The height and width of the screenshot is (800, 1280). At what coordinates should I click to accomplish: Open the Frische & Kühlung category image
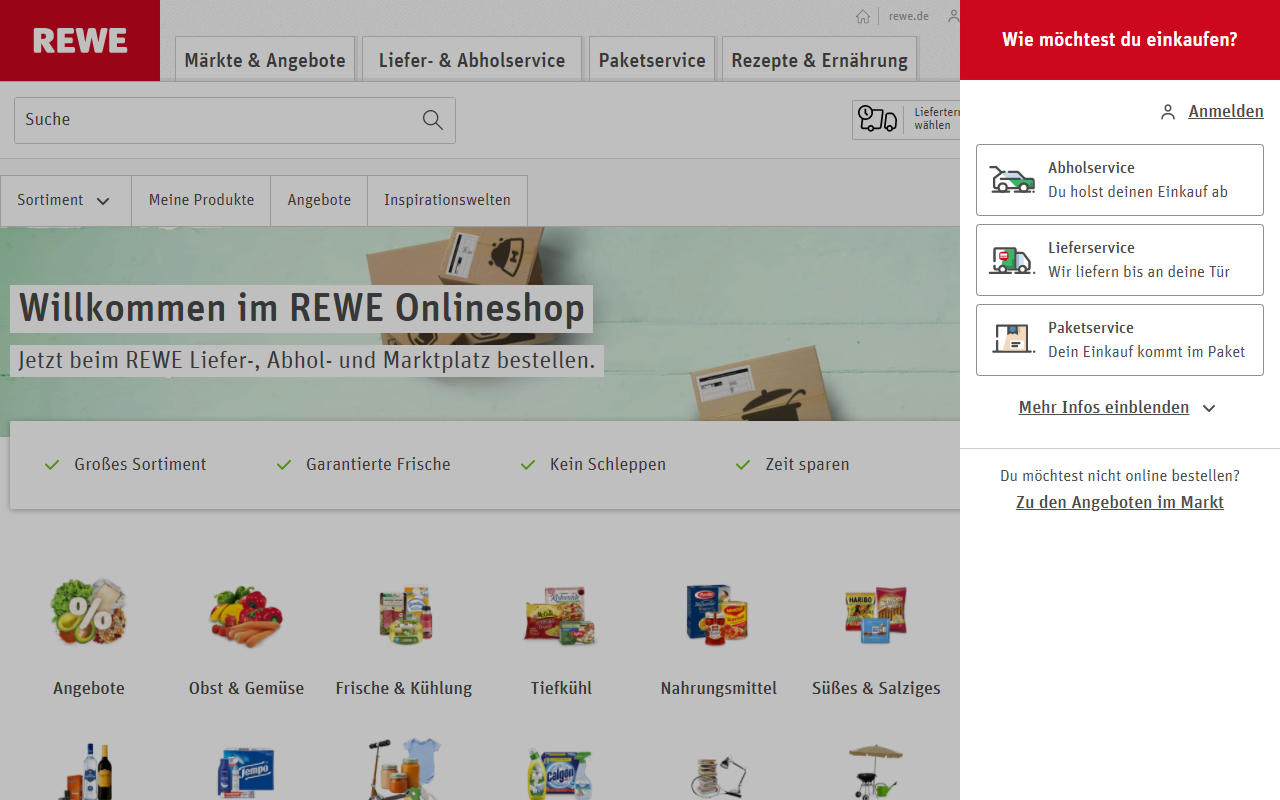click(404, 613)
